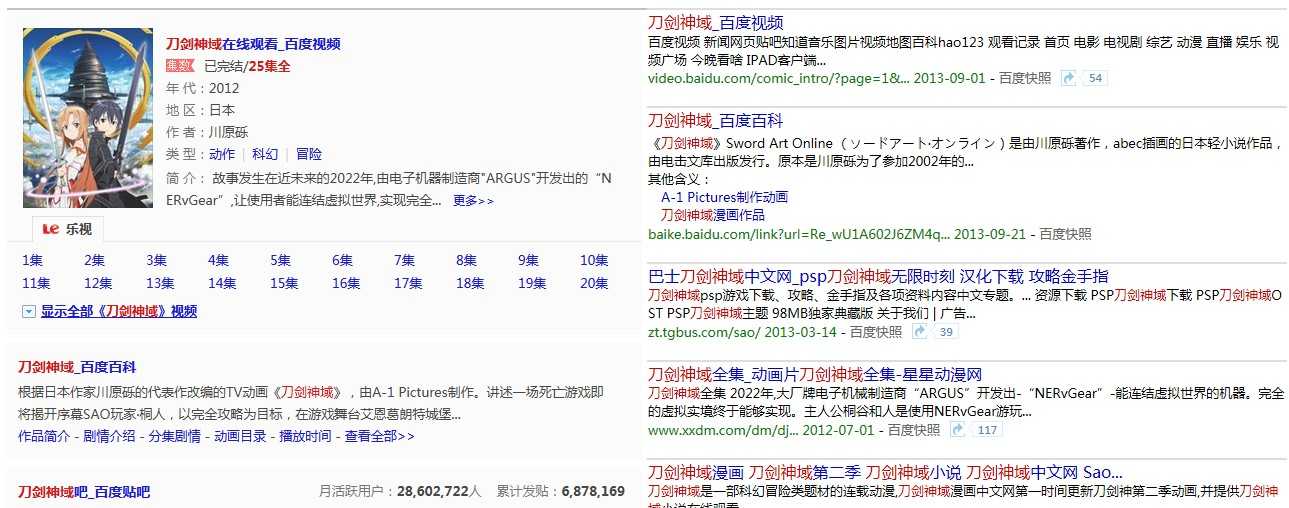1289x508 pixels.
Task: Open the 播放时间 sub-link
Action: tap(305, 436)
